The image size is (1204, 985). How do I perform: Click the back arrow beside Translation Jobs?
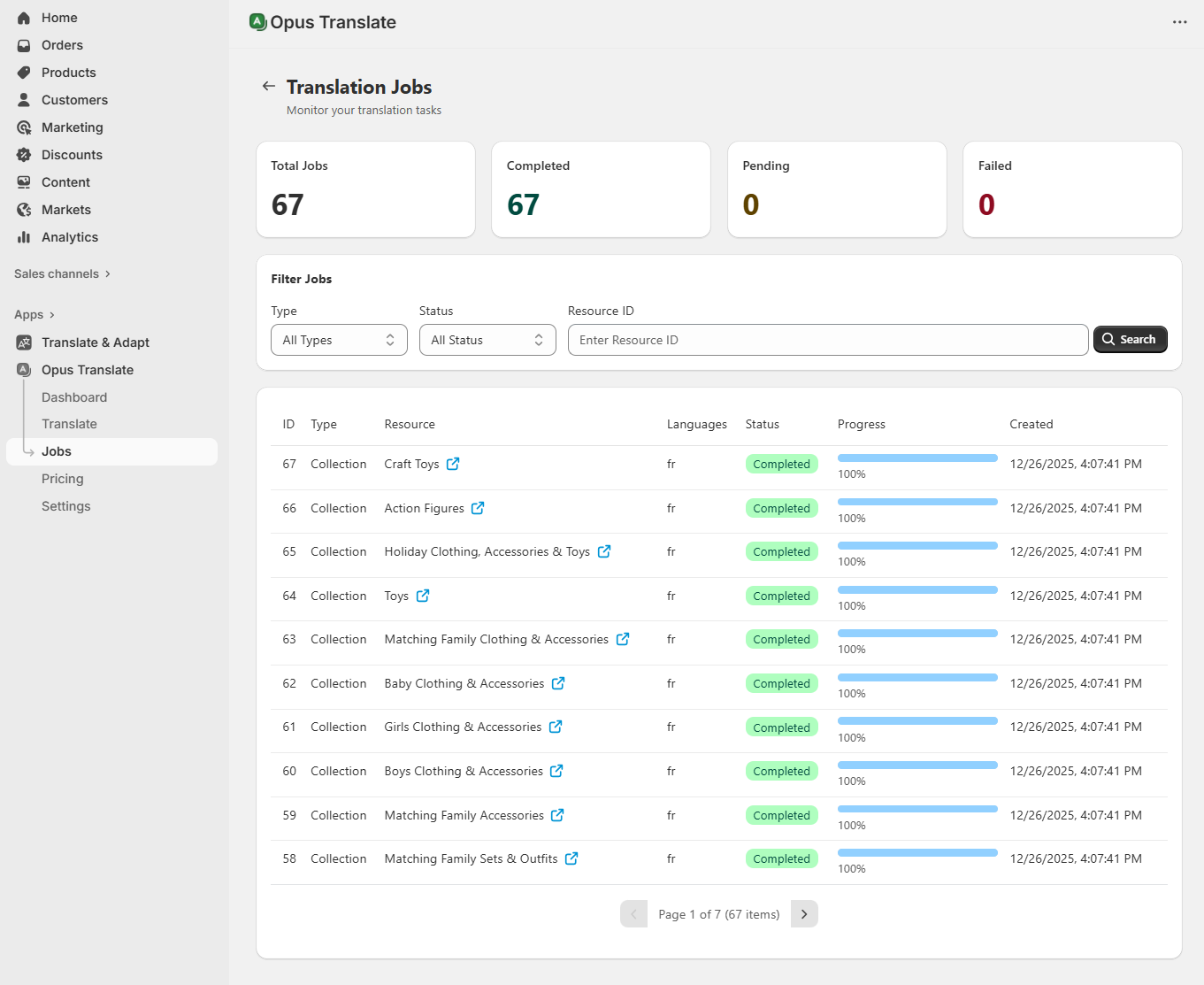tap(269, 86)
